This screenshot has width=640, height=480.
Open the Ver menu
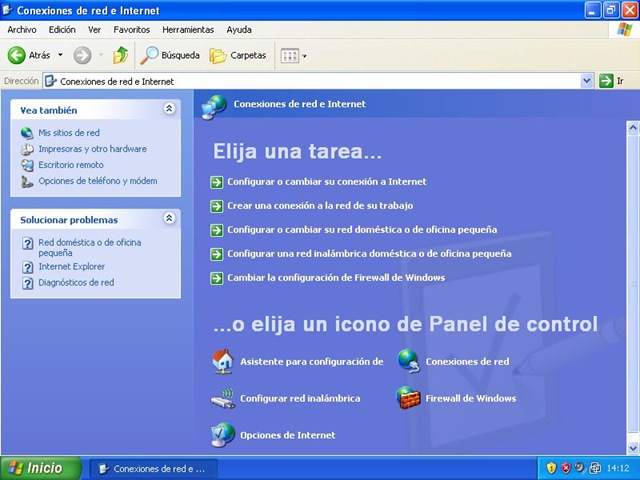(94, 30)
